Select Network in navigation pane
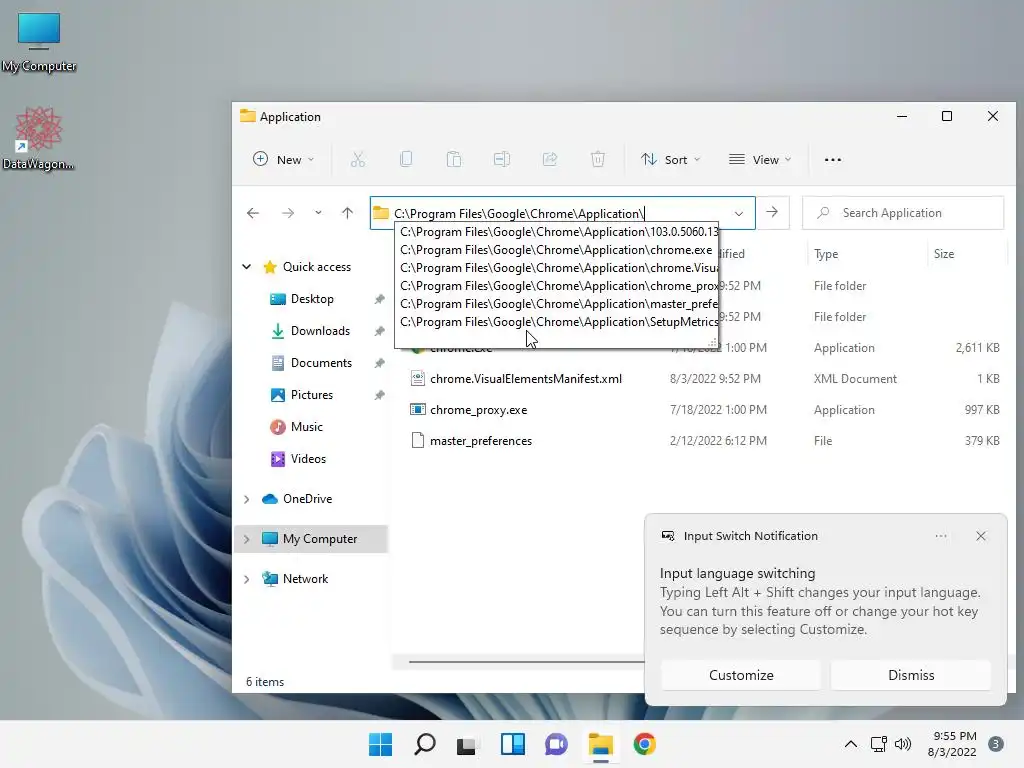The image size is (1024, 768). (305, 579)
